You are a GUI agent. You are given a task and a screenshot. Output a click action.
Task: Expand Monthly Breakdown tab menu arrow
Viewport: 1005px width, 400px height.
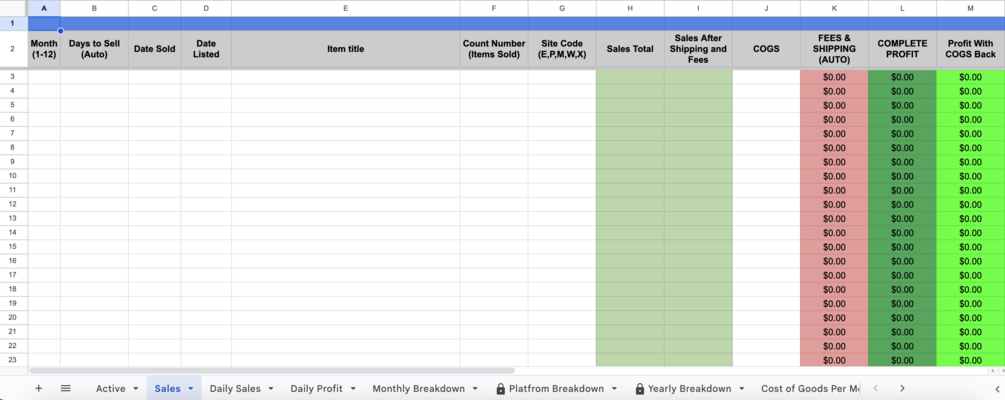tap(474, 389)
